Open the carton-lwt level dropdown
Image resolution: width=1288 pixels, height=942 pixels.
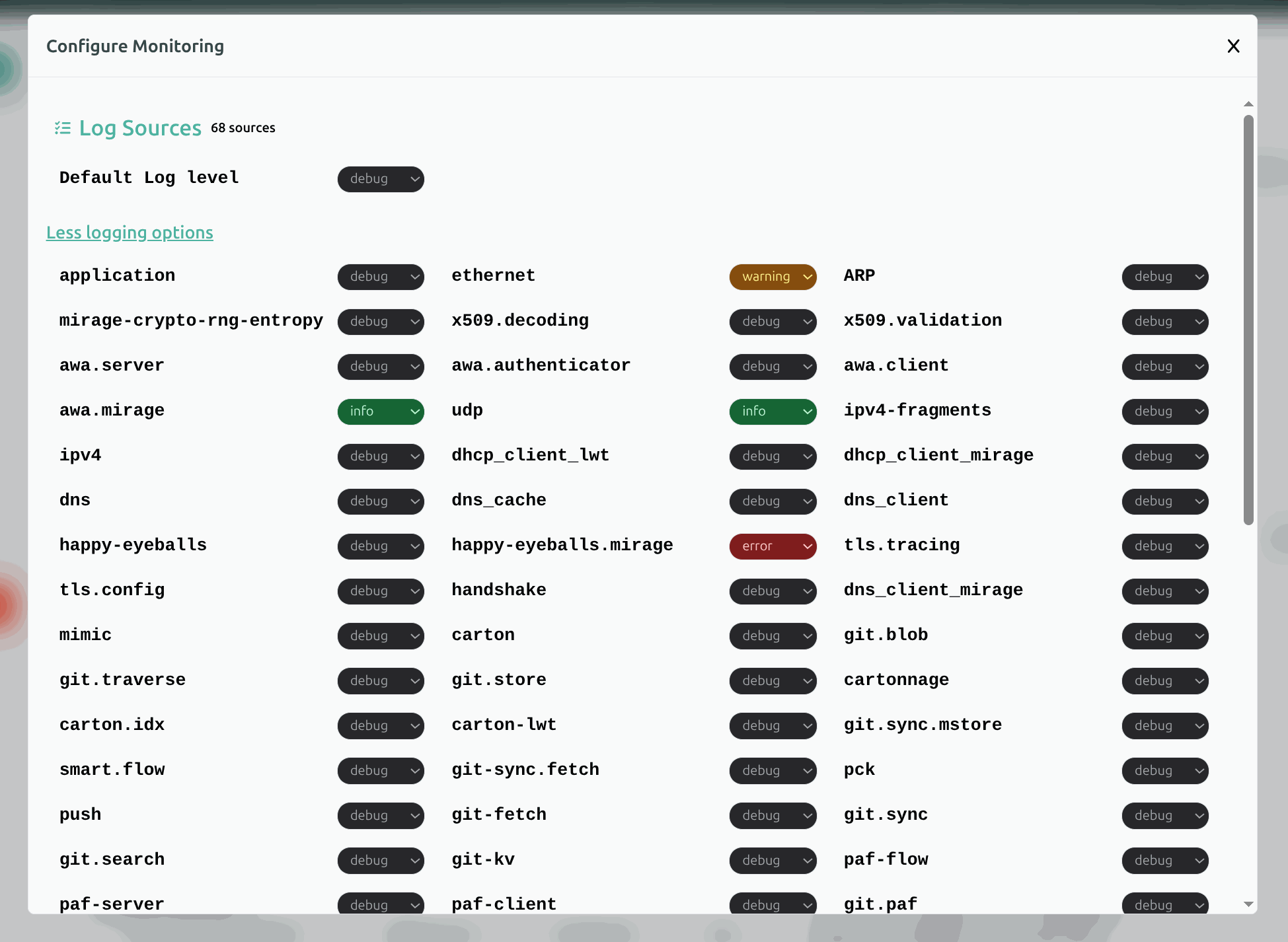(773, 726)
